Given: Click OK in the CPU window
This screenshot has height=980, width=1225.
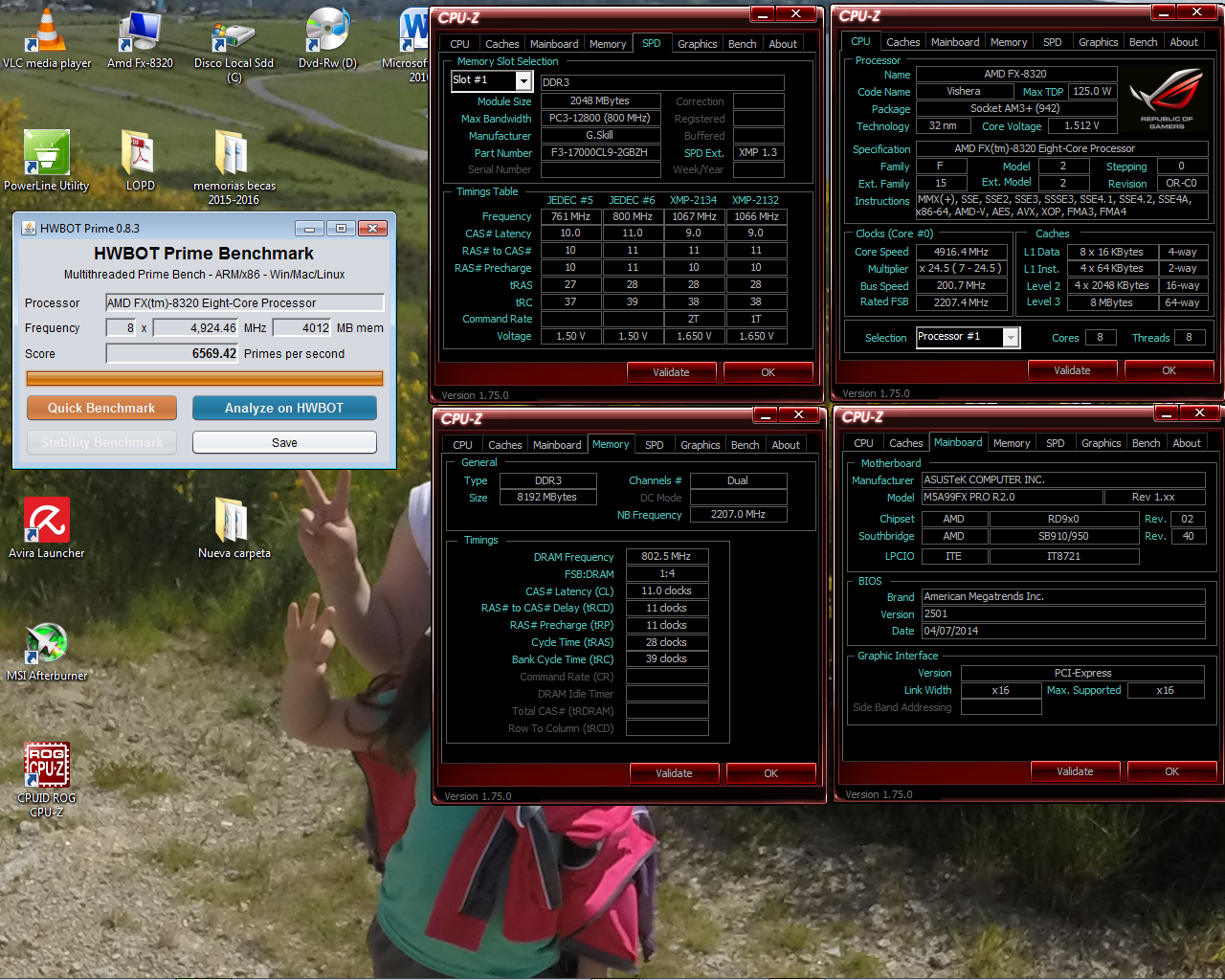Looking at the screenshot, I should point(1169,370).
